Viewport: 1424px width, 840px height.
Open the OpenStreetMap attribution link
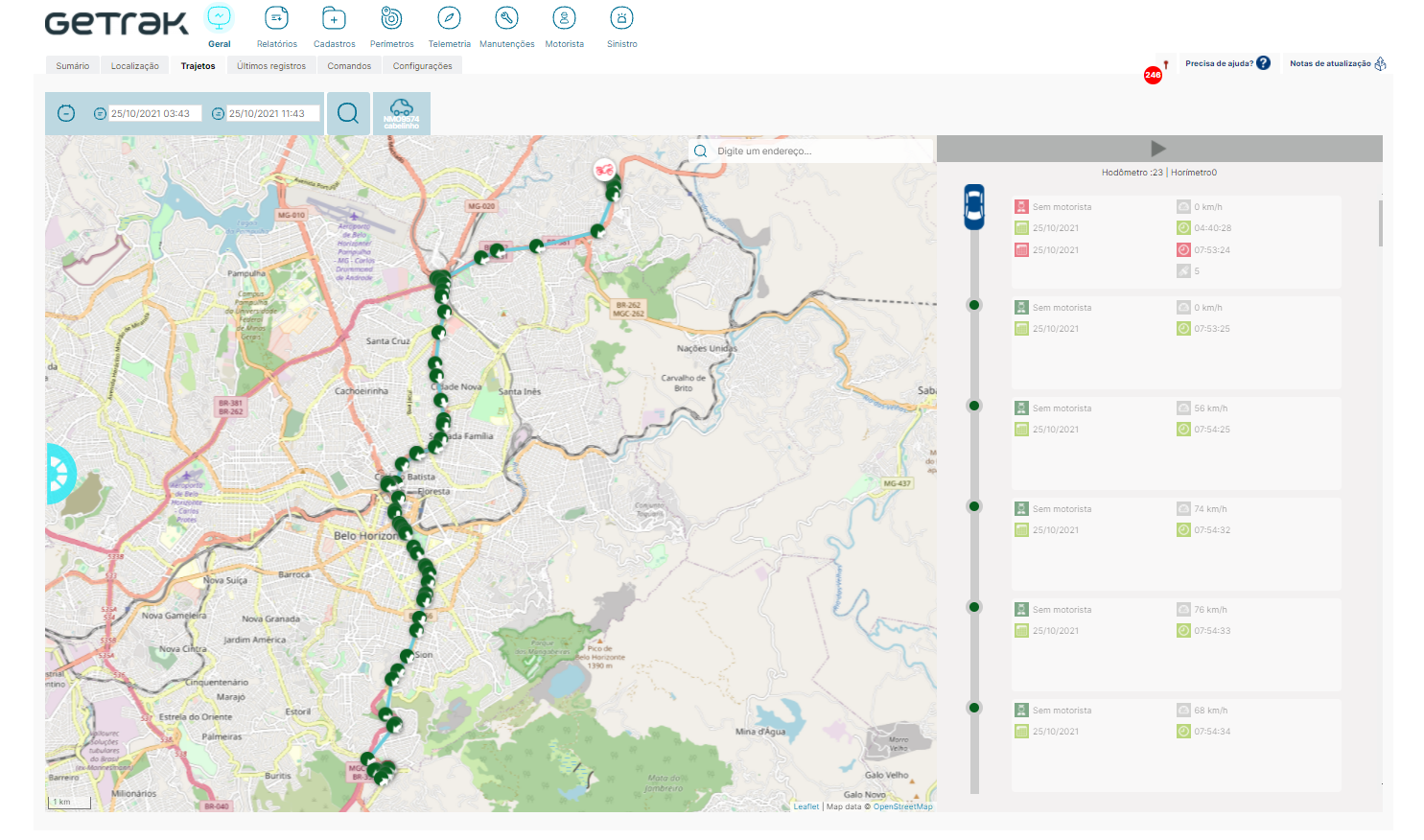[x=902, y=806]
